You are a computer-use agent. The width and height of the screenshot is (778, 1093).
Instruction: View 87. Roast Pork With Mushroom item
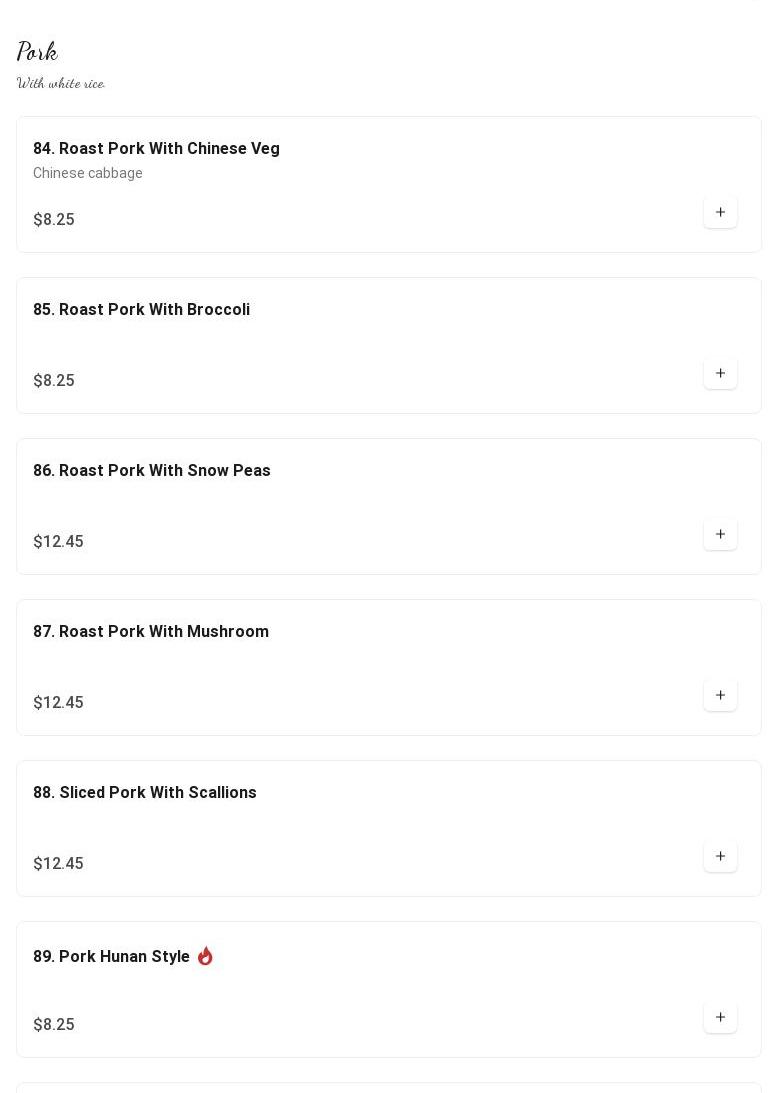151,632
